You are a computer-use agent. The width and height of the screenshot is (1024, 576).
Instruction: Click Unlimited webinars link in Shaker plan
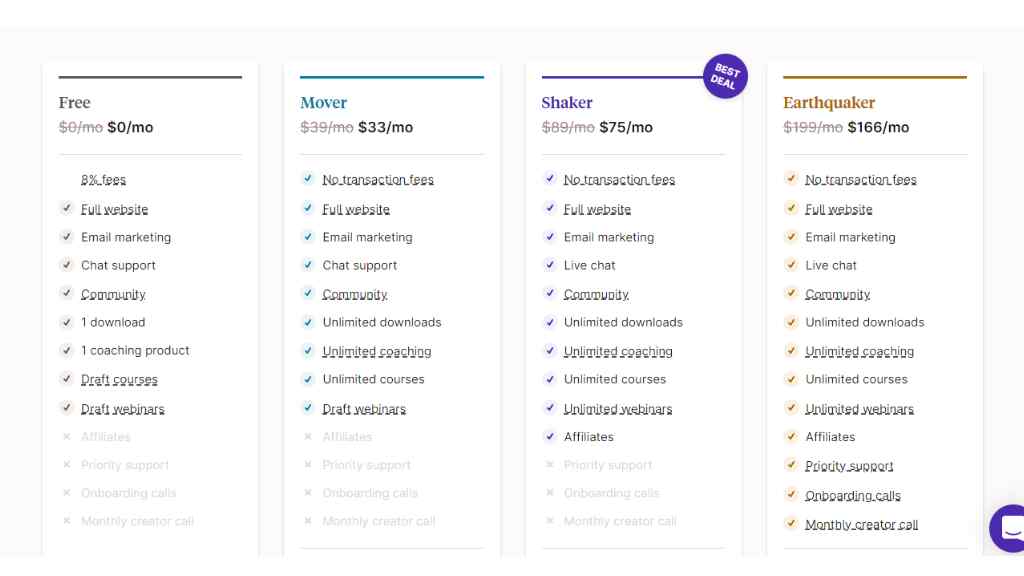618,409
